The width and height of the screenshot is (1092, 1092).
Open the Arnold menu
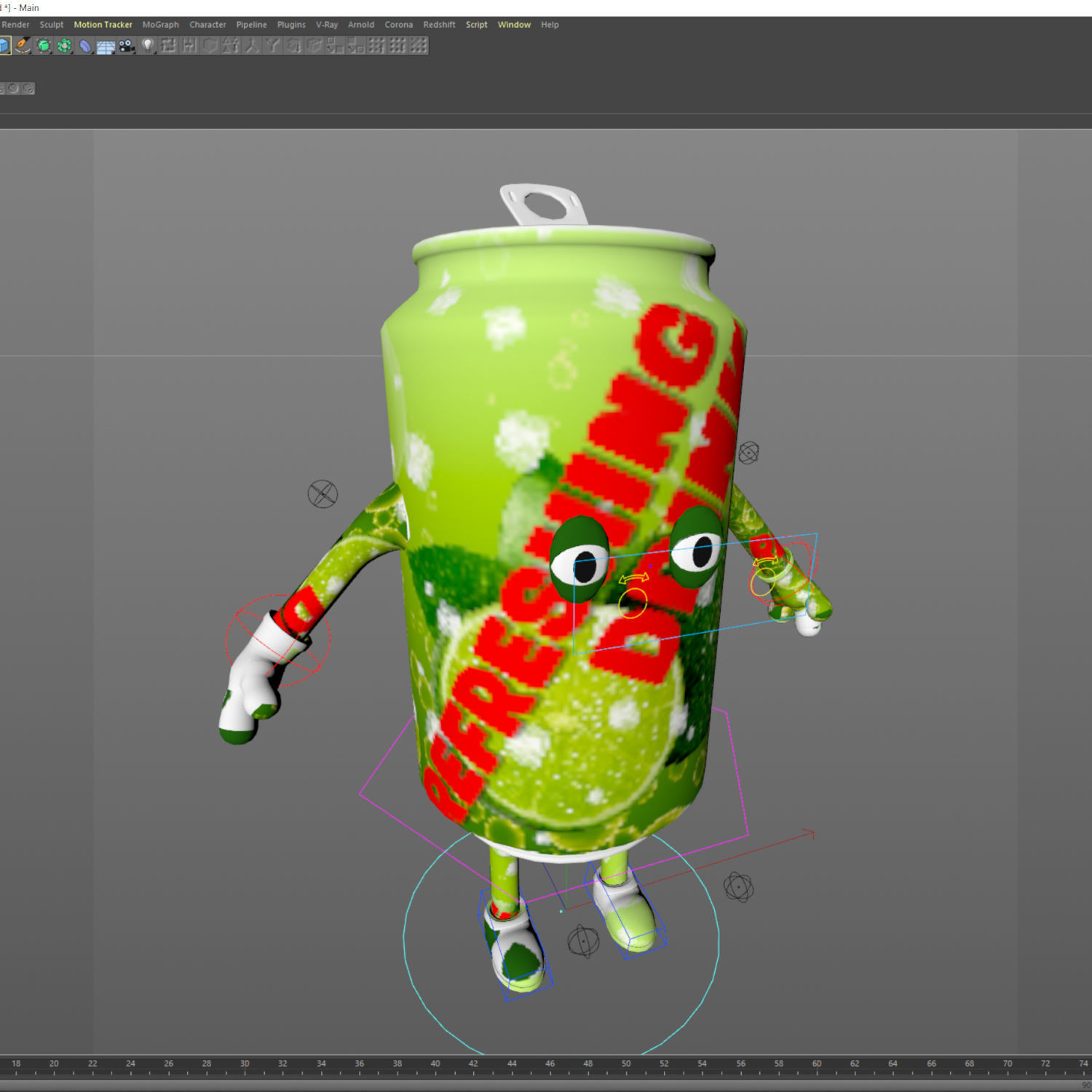click(x=361, y=25)
